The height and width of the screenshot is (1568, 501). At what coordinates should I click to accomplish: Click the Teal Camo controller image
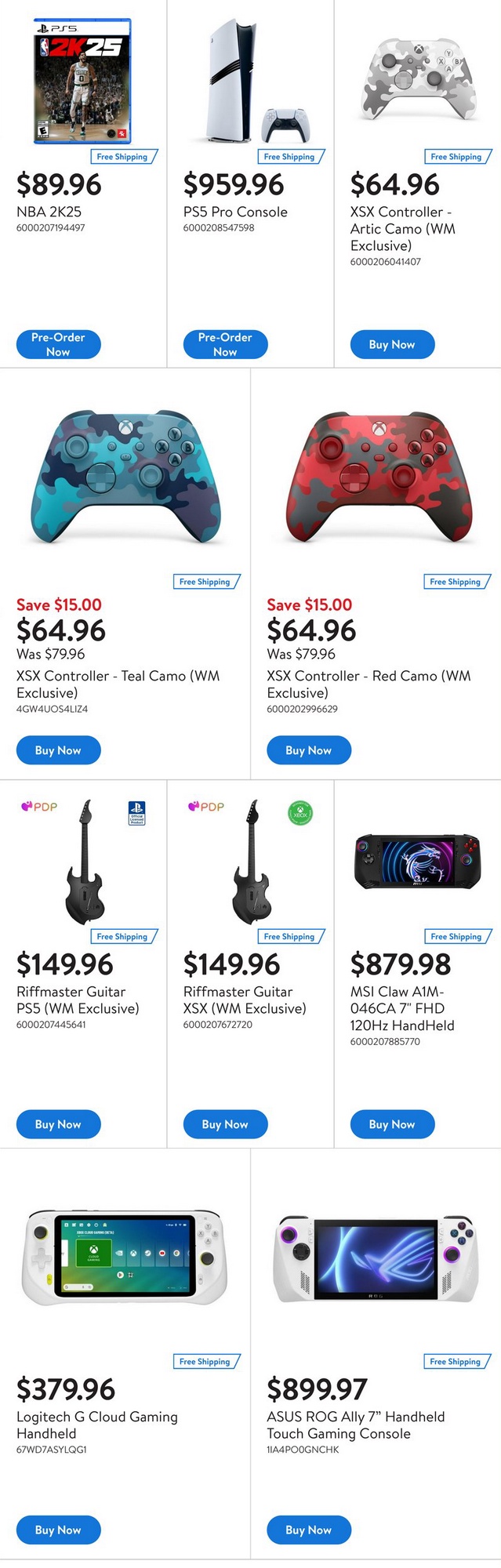point(125,477)
